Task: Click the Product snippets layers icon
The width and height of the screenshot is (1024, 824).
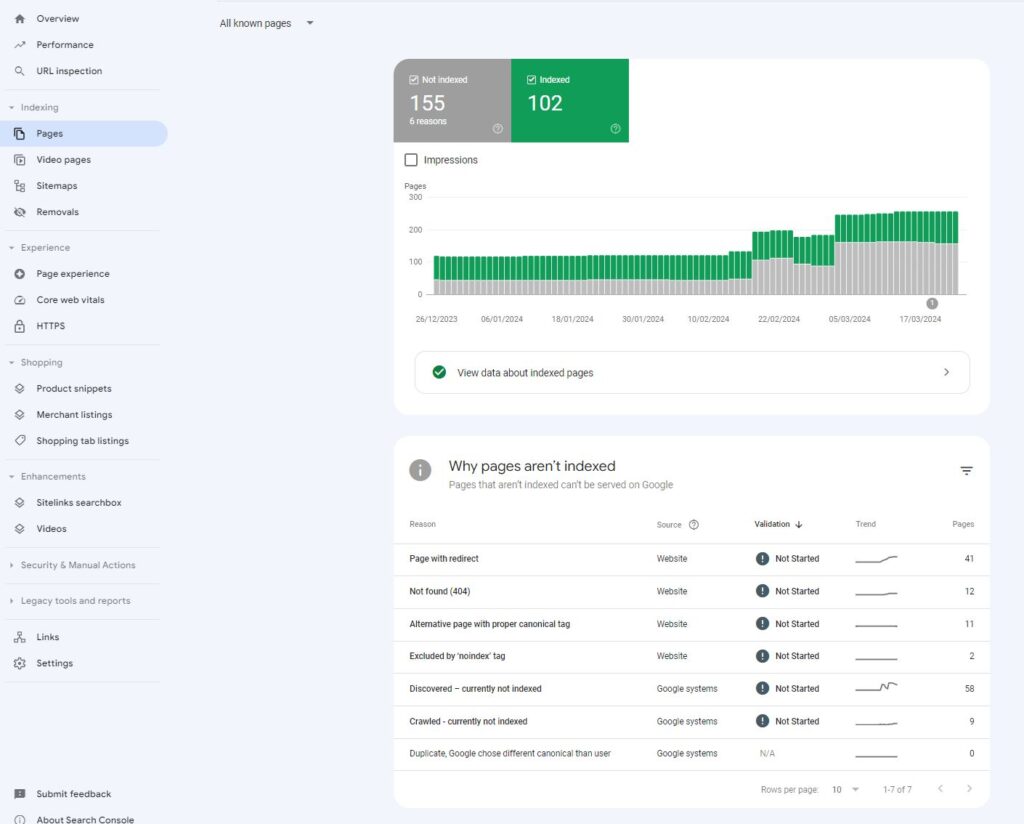Action: pyautogui.click(x=20, y=388)
